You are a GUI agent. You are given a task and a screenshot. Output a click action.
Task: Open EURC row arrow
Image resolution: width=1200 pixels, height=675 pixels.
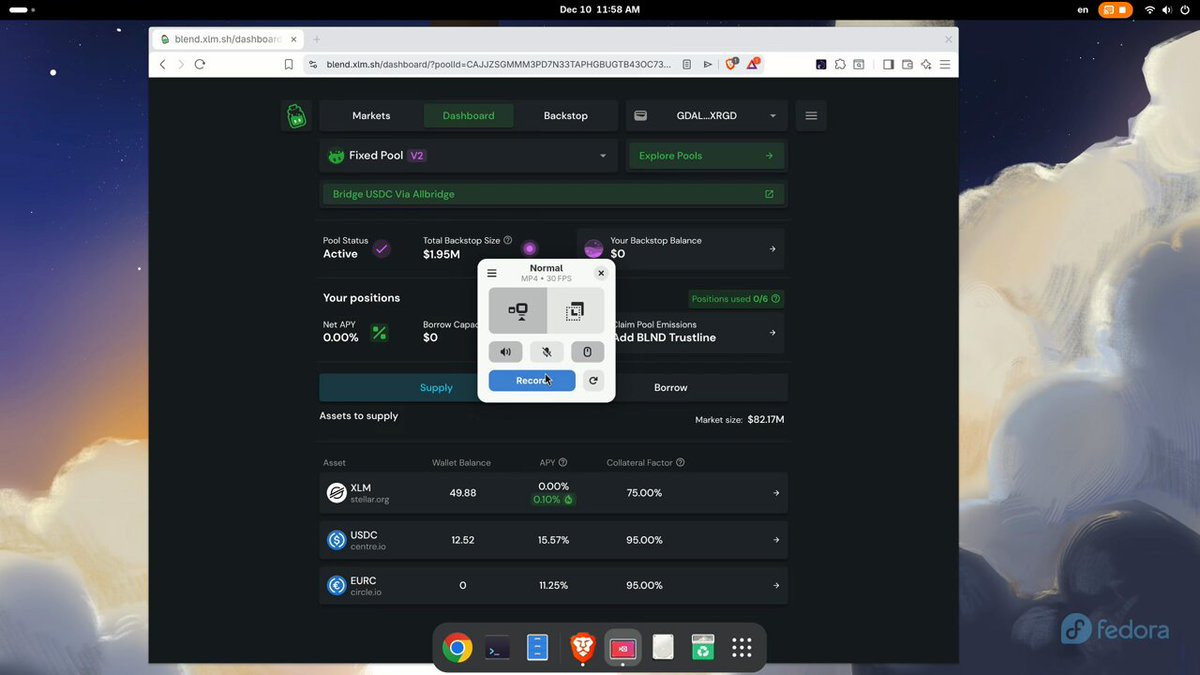tap(776, 586)
